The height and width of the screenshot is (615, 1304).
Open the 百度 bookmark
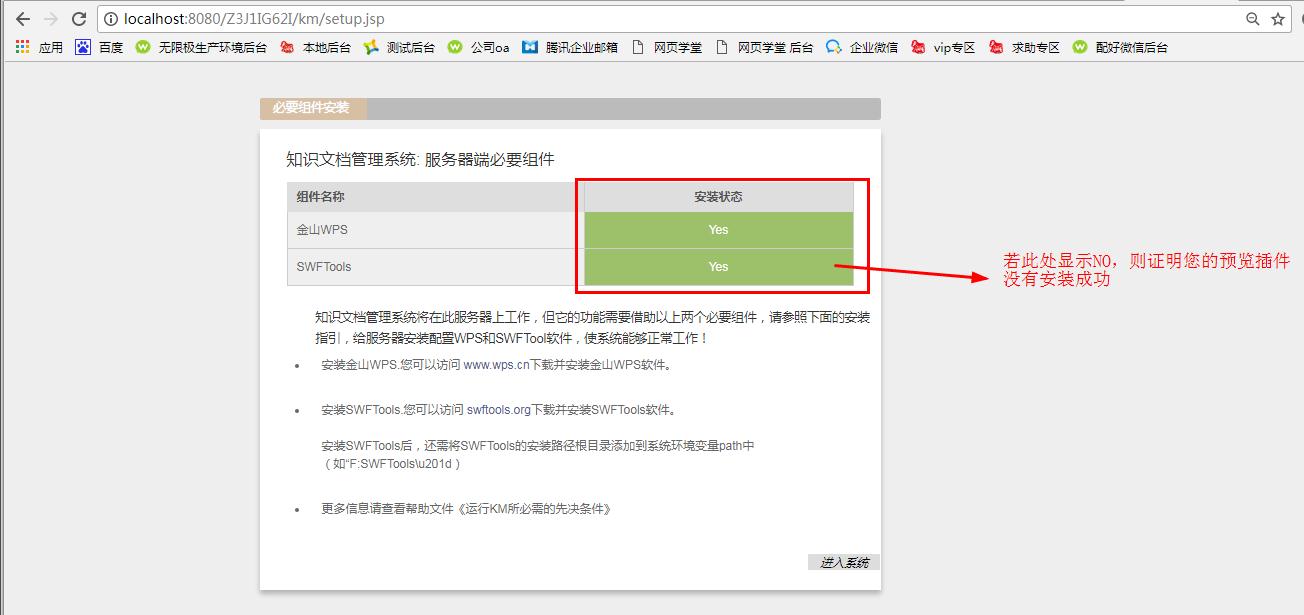[x=99, y=47]
